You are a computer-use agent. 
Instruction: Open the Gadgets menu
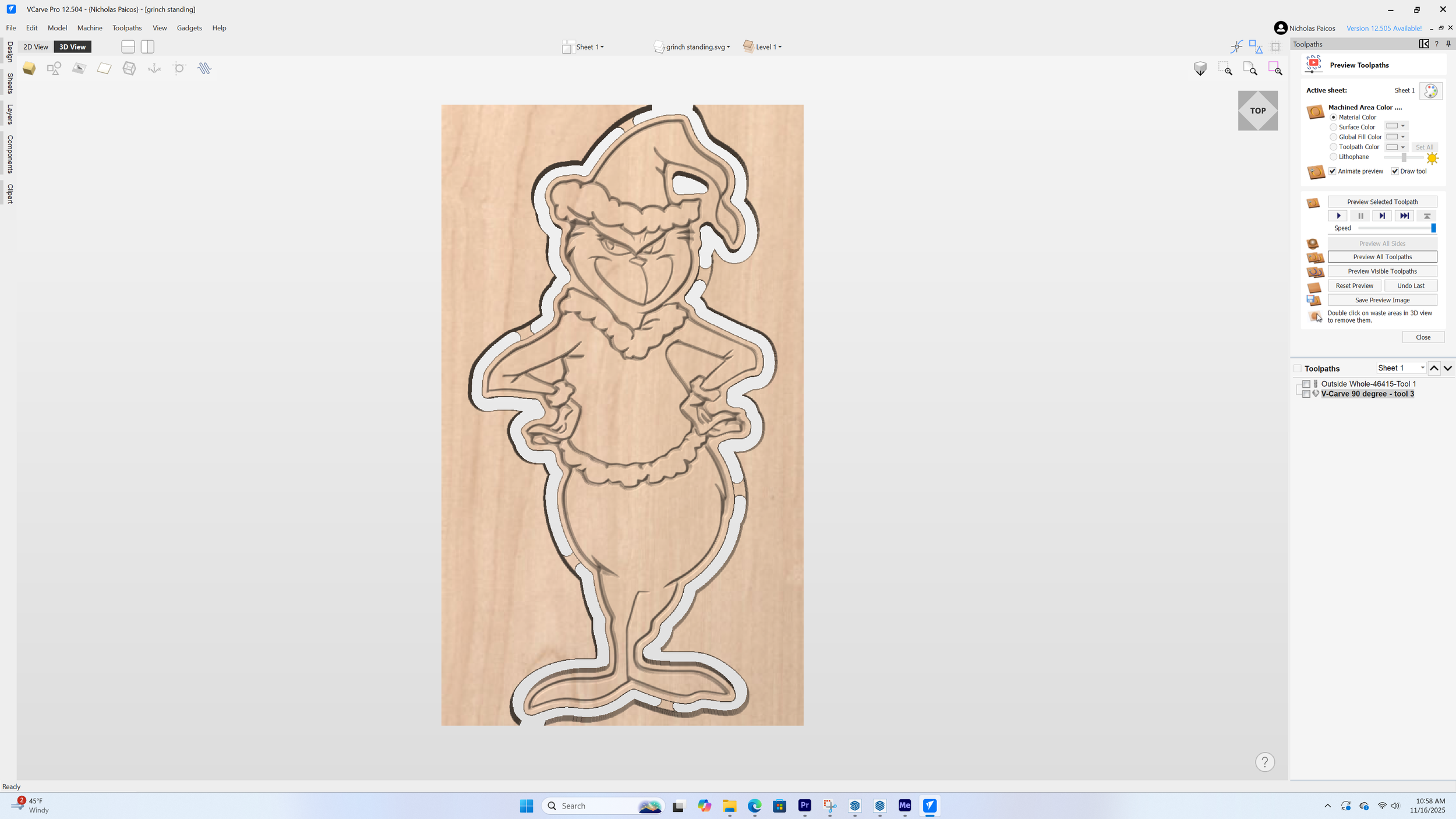pyautogui.click(x=189, y=28)
